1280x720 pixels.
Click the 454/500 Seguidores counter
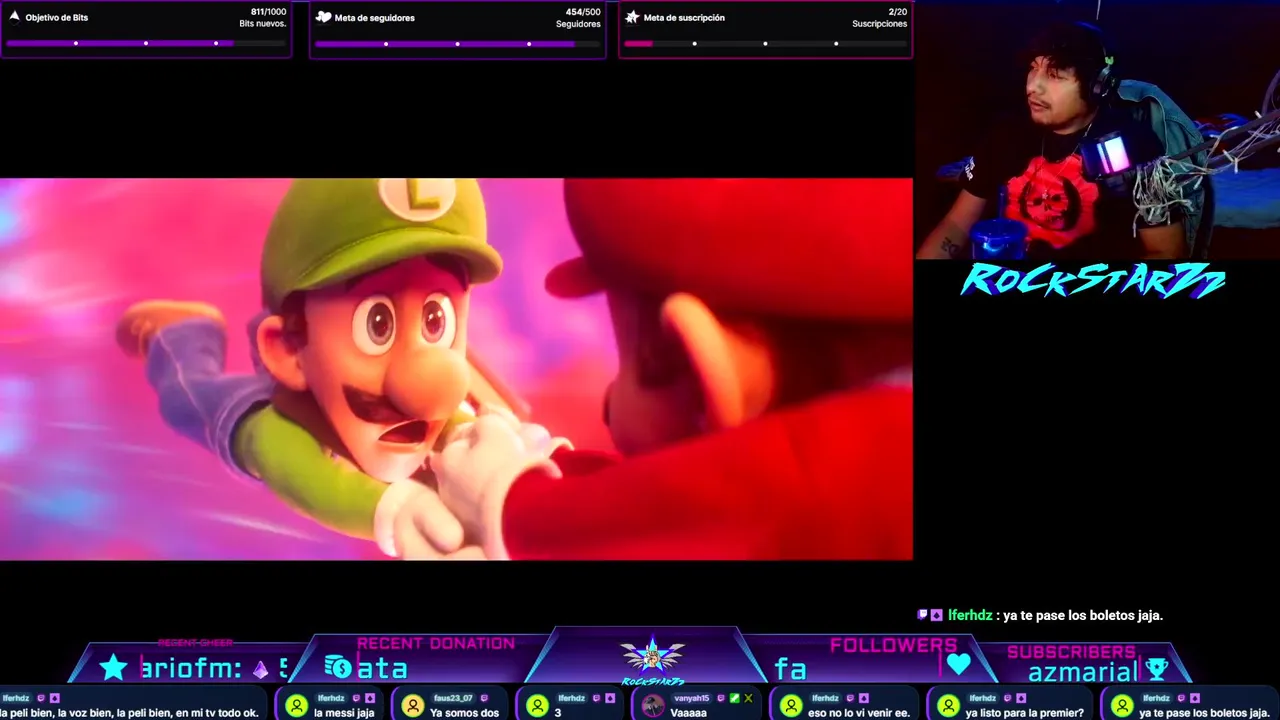tap(583, 12)
